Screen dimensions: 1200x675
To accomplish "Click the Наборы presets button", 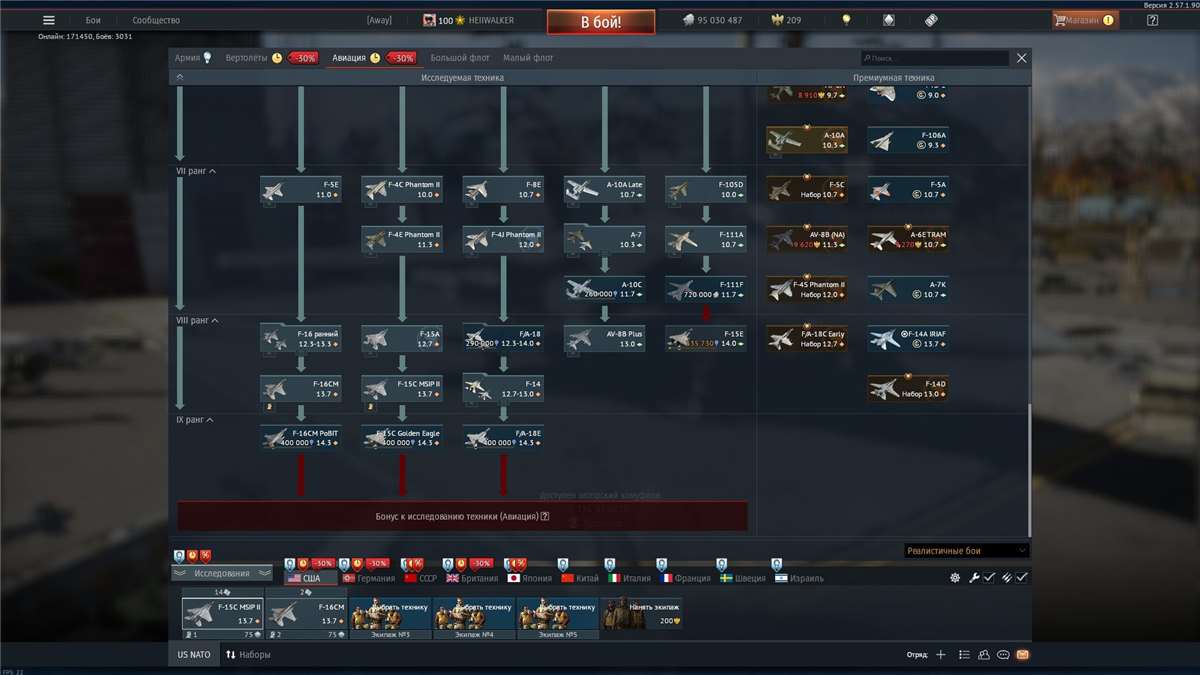I will click(x=248, y=655).
